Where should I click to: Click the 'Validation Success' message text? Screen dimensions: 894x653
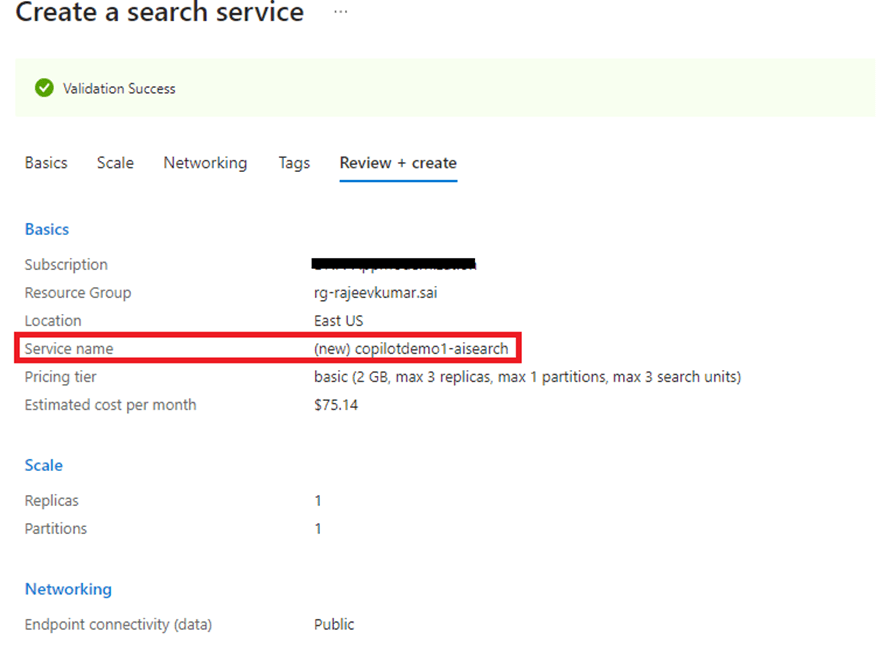[119, 89]
